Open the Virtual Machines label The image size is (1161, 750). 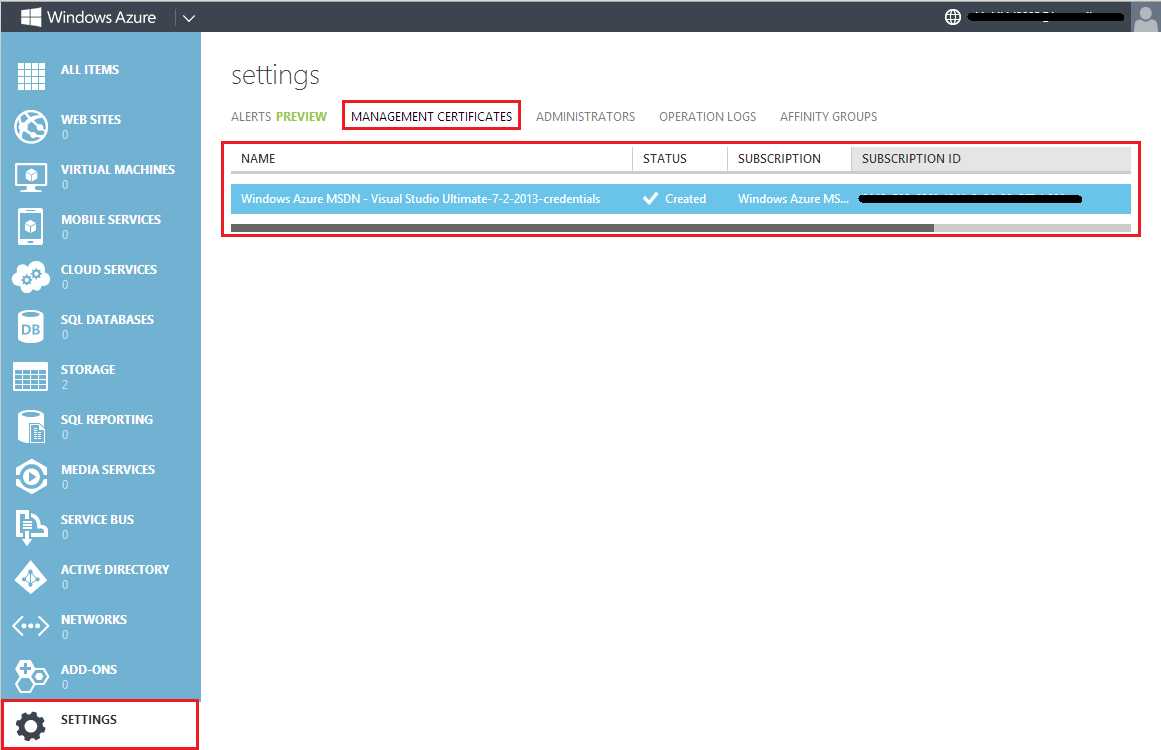(118, 170)
